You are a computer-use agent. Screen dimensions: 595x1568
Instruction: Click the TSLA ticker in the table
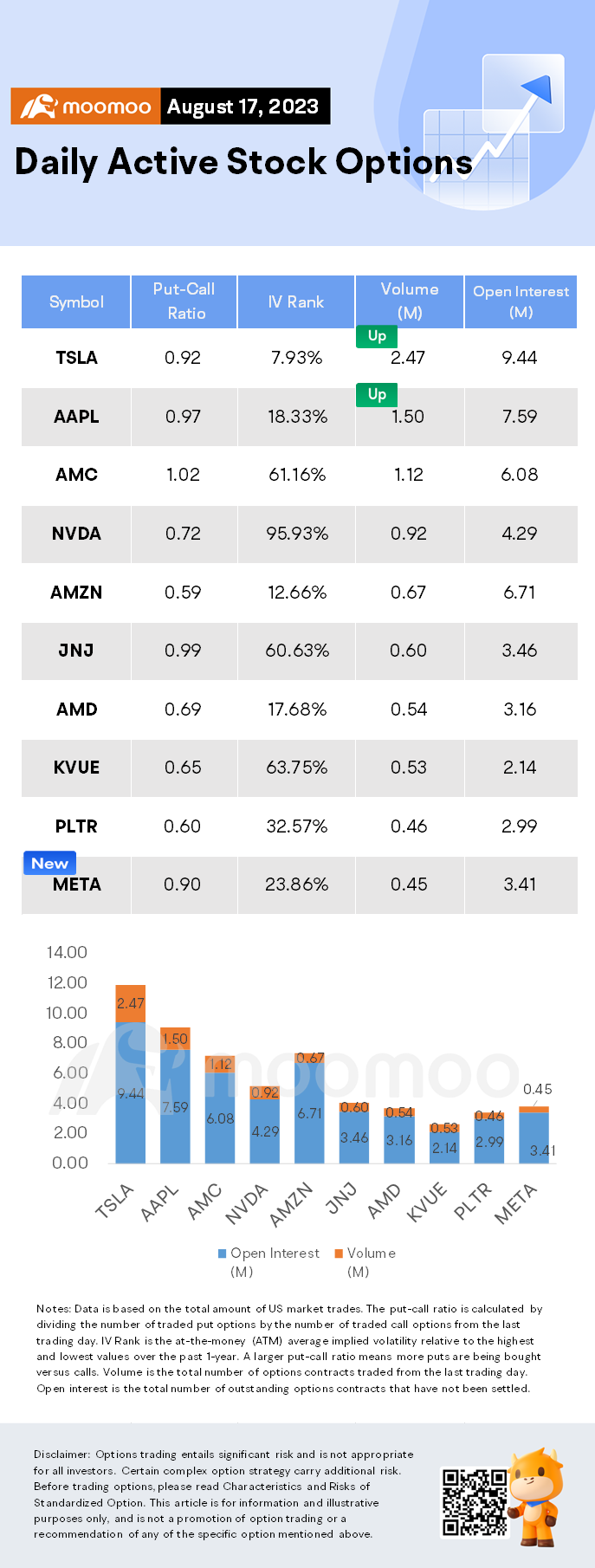[x=76, y=358]
